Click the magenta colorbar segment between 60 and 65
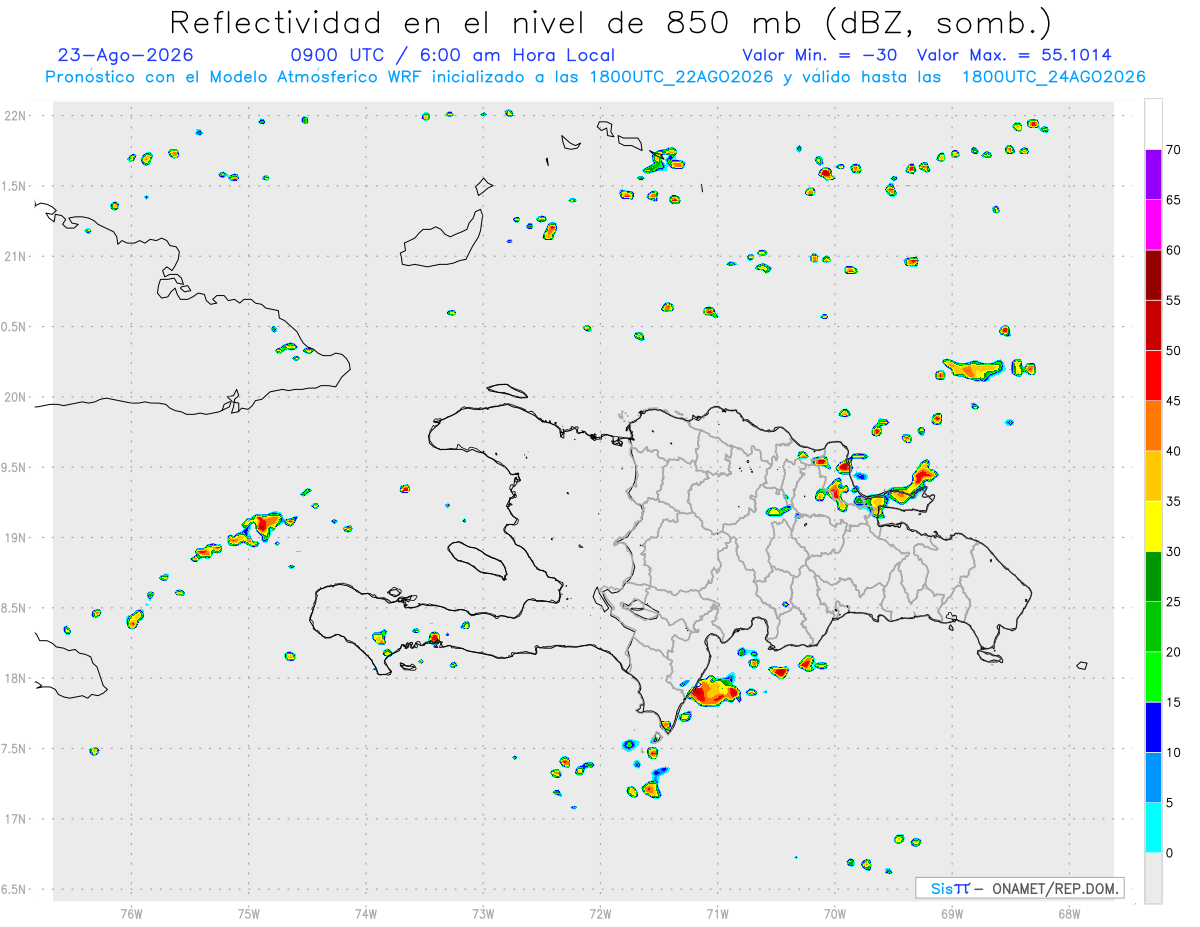1200x927 pixels. point(1153,225)
